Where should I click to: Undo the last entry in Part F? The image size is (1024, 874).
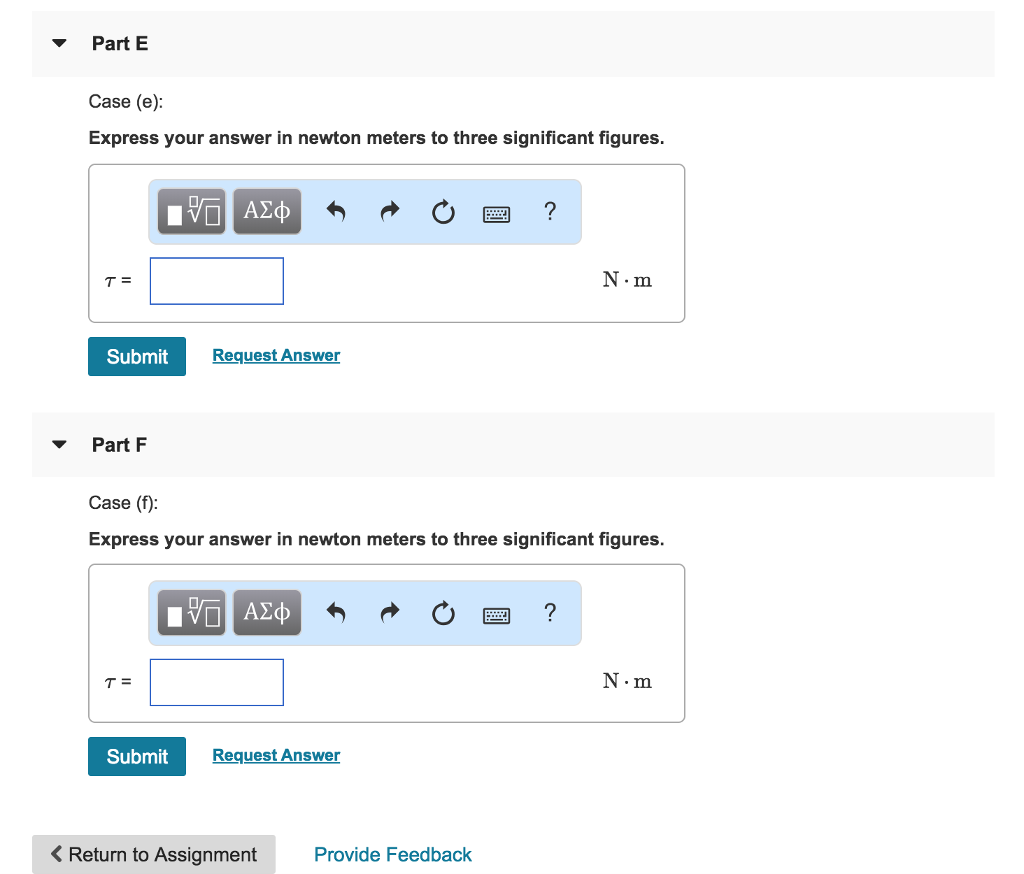336,612
